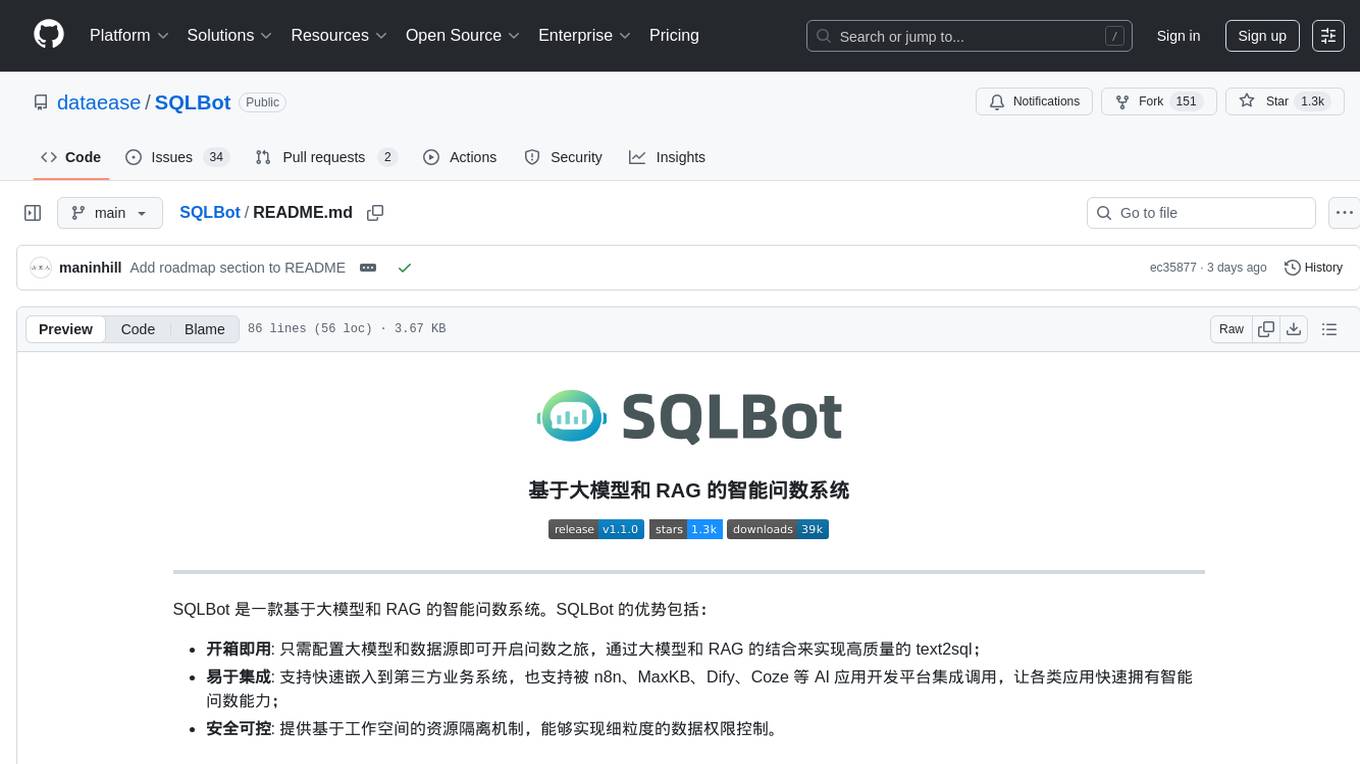
Task: Expand the Platform menu
Action: click(129, 35)
